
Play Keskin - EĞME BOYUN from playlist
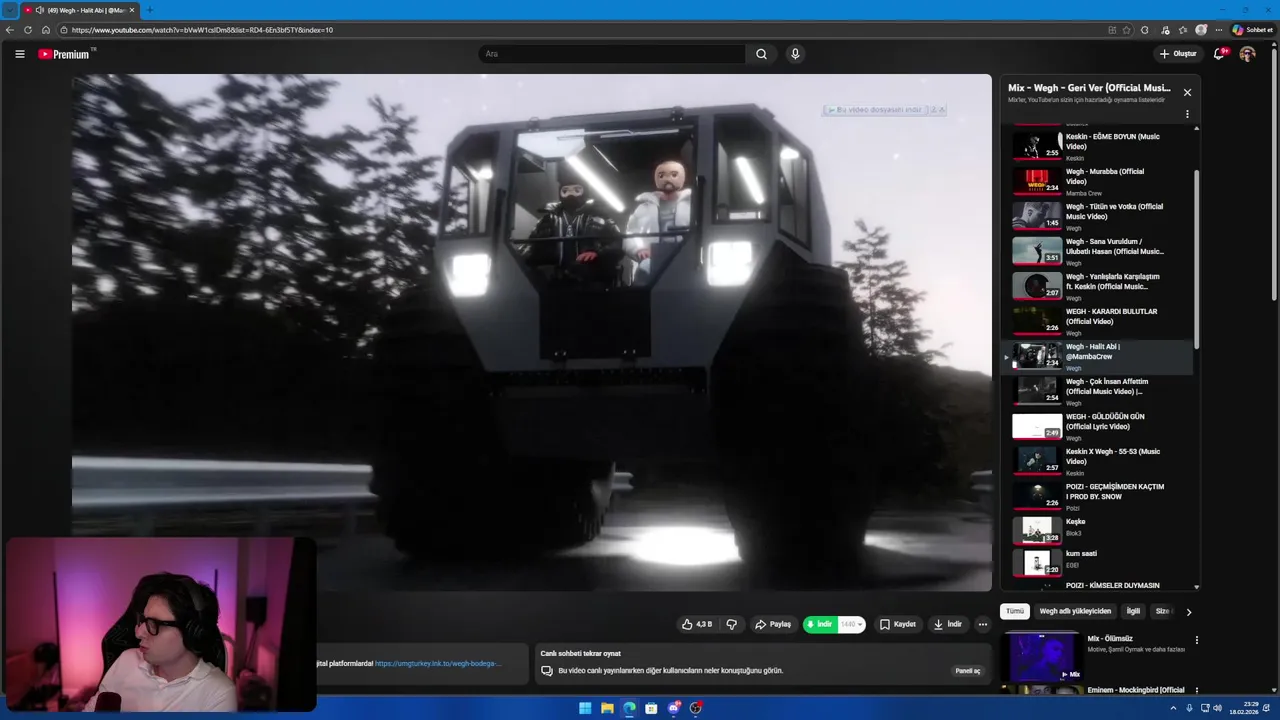[x=1097, y=146]
